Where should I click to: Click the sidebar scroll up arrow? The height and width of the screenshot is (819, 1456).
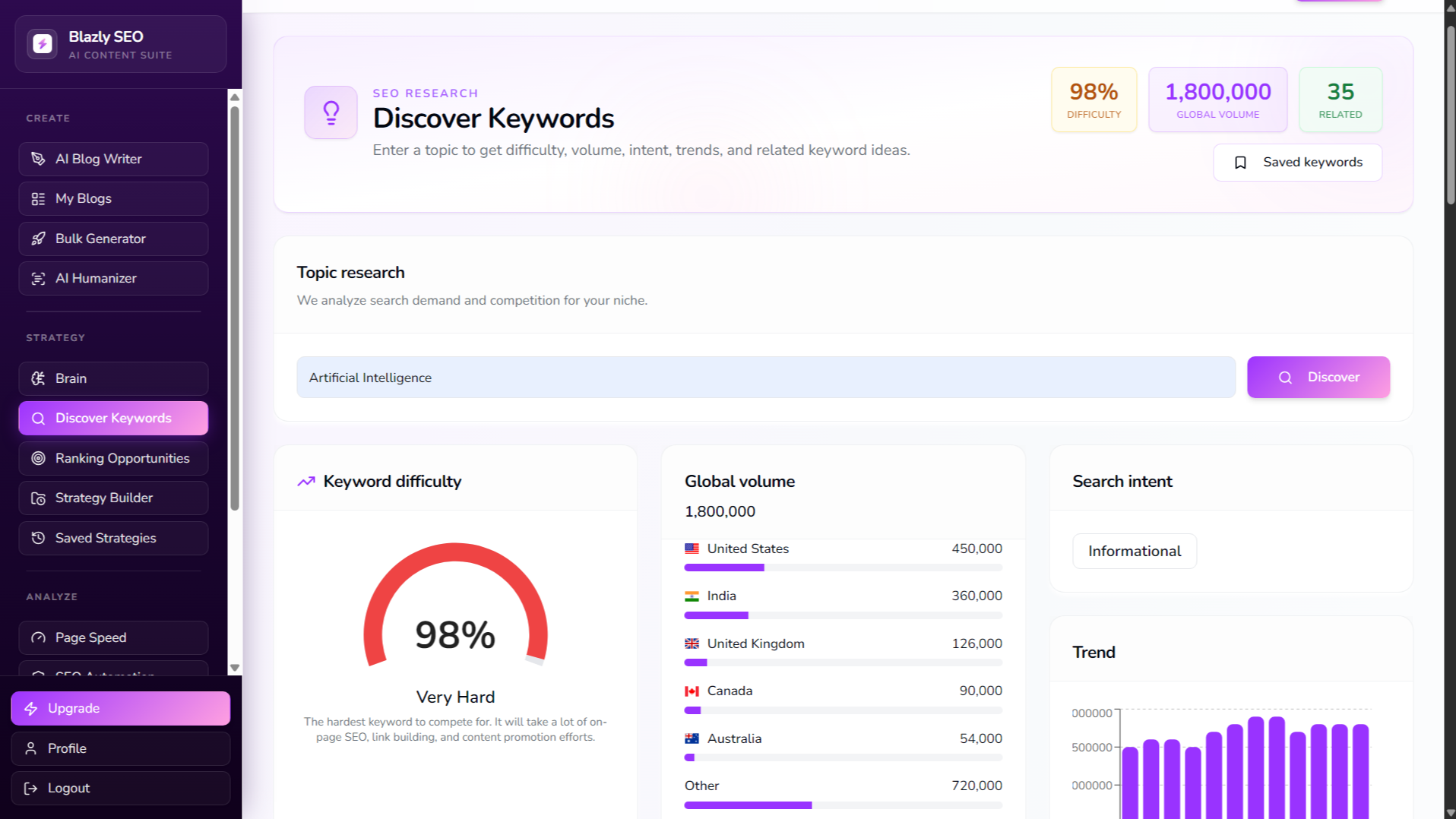(x=235, y=97)
